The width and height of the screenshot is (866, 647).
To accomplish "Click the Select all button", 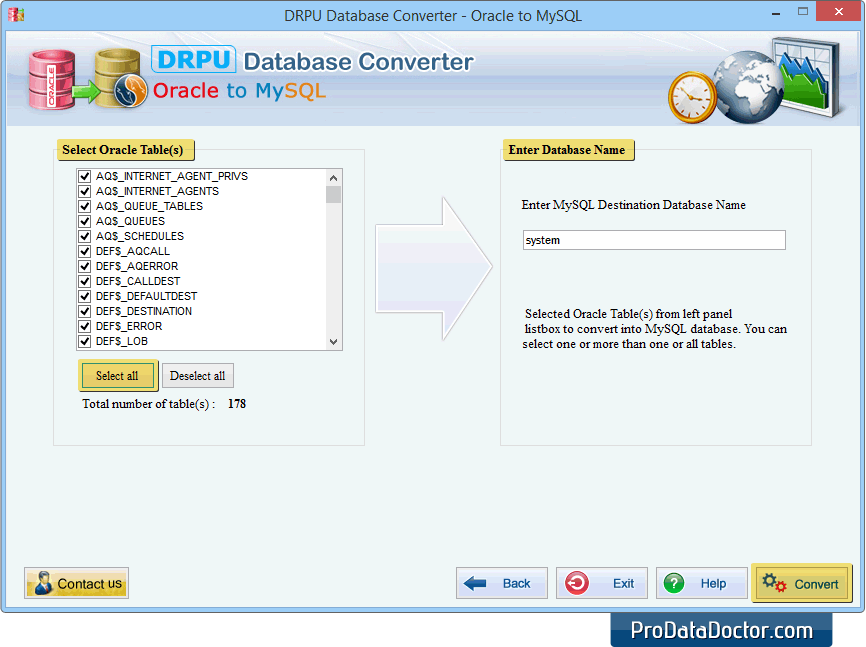I will (x=118, y=376).
